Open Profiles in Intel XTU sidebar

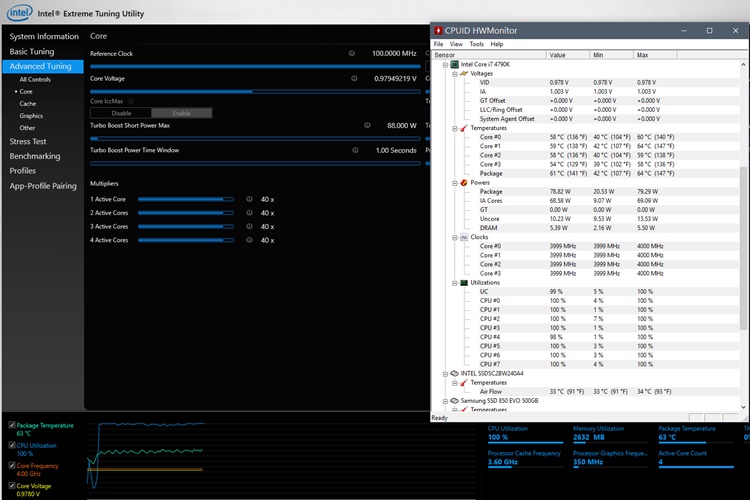pos(22,171)
